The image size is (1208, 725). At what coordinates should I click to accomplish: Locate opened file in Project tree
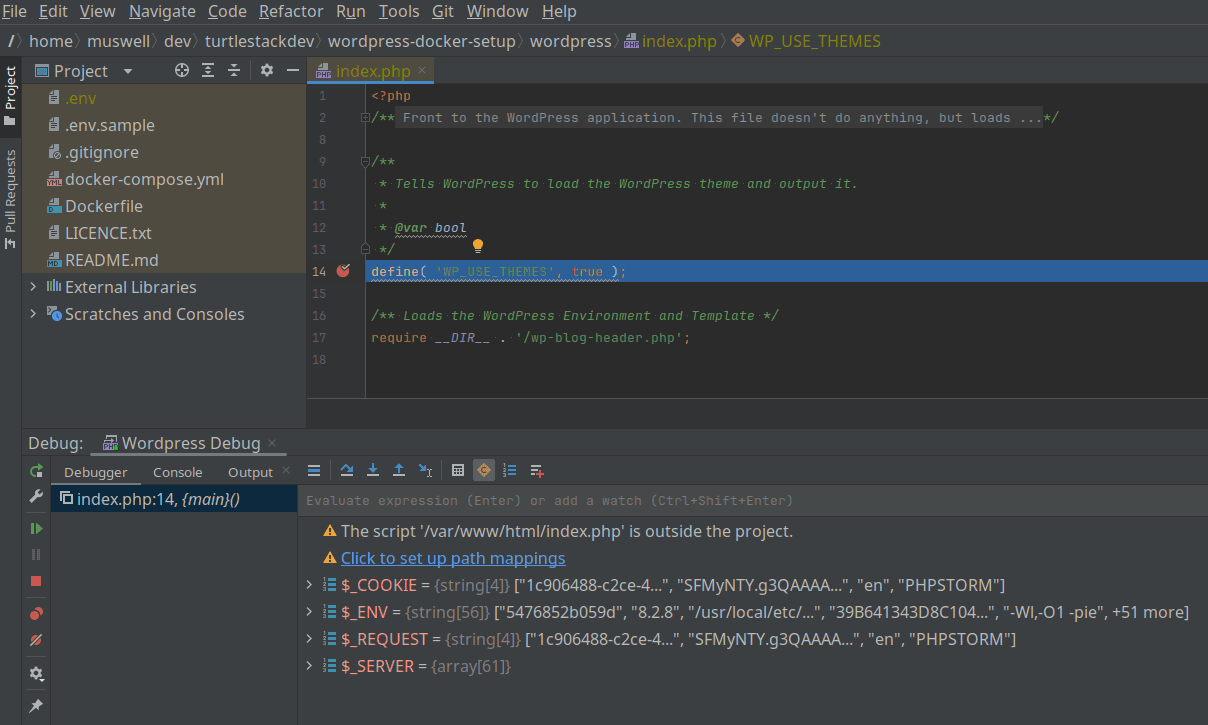[x=182, y=70]
